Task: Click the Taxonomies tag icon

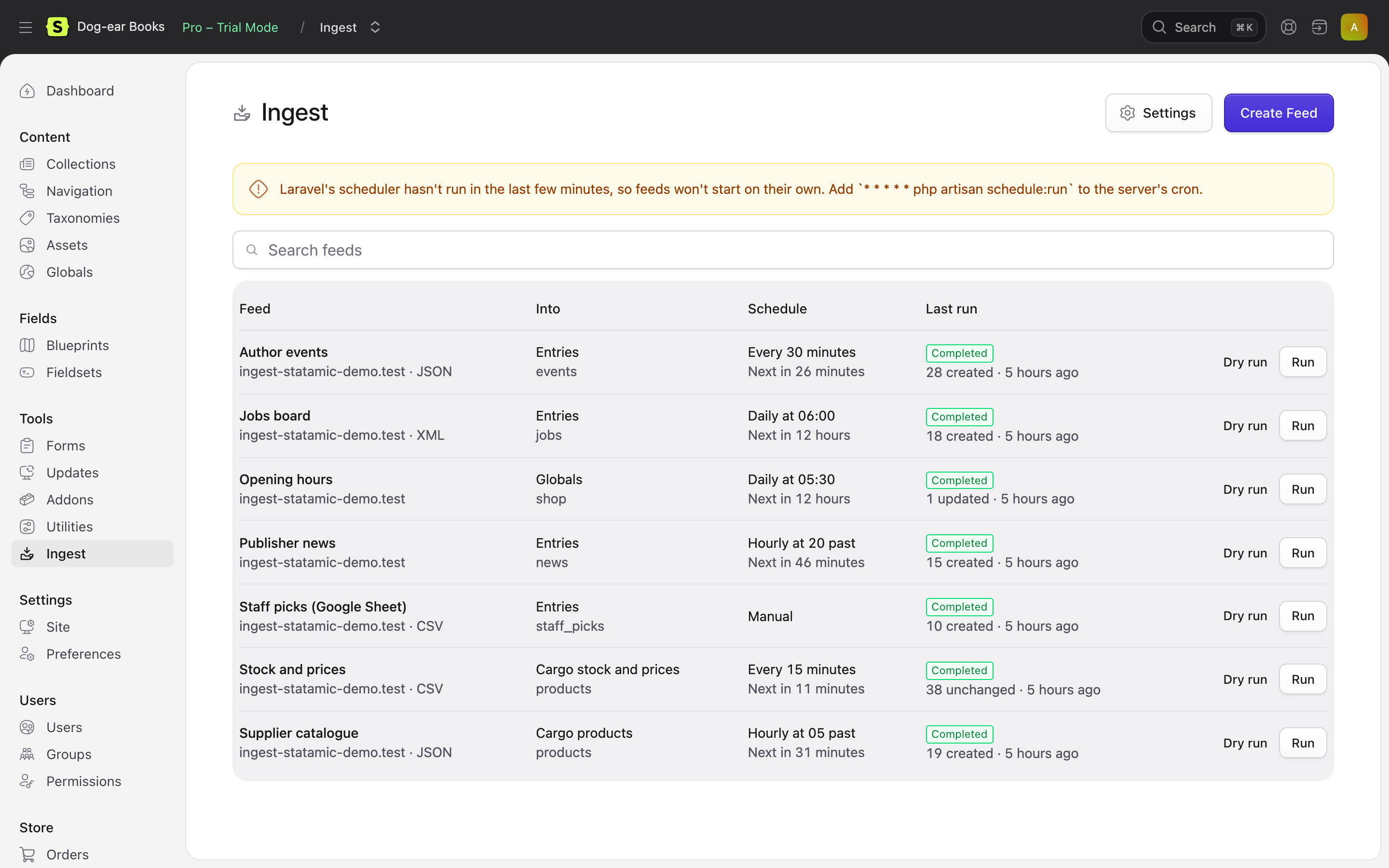Action: click(x=27, y=218)
